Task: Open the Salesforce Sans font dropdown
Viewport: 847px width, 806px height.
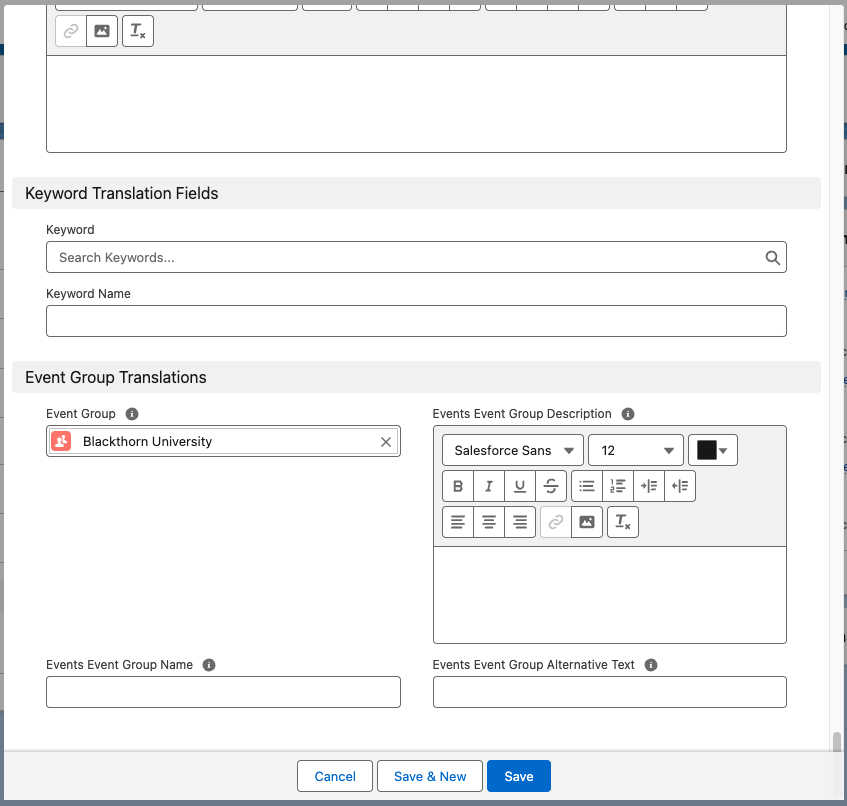Action: tap(513, 451)
